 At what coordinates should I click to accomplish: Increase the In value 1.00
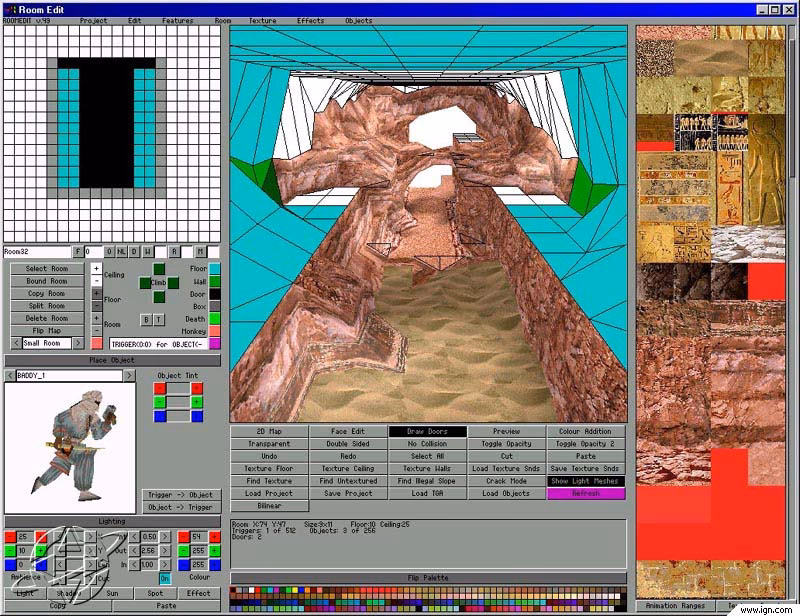(165, 564)
